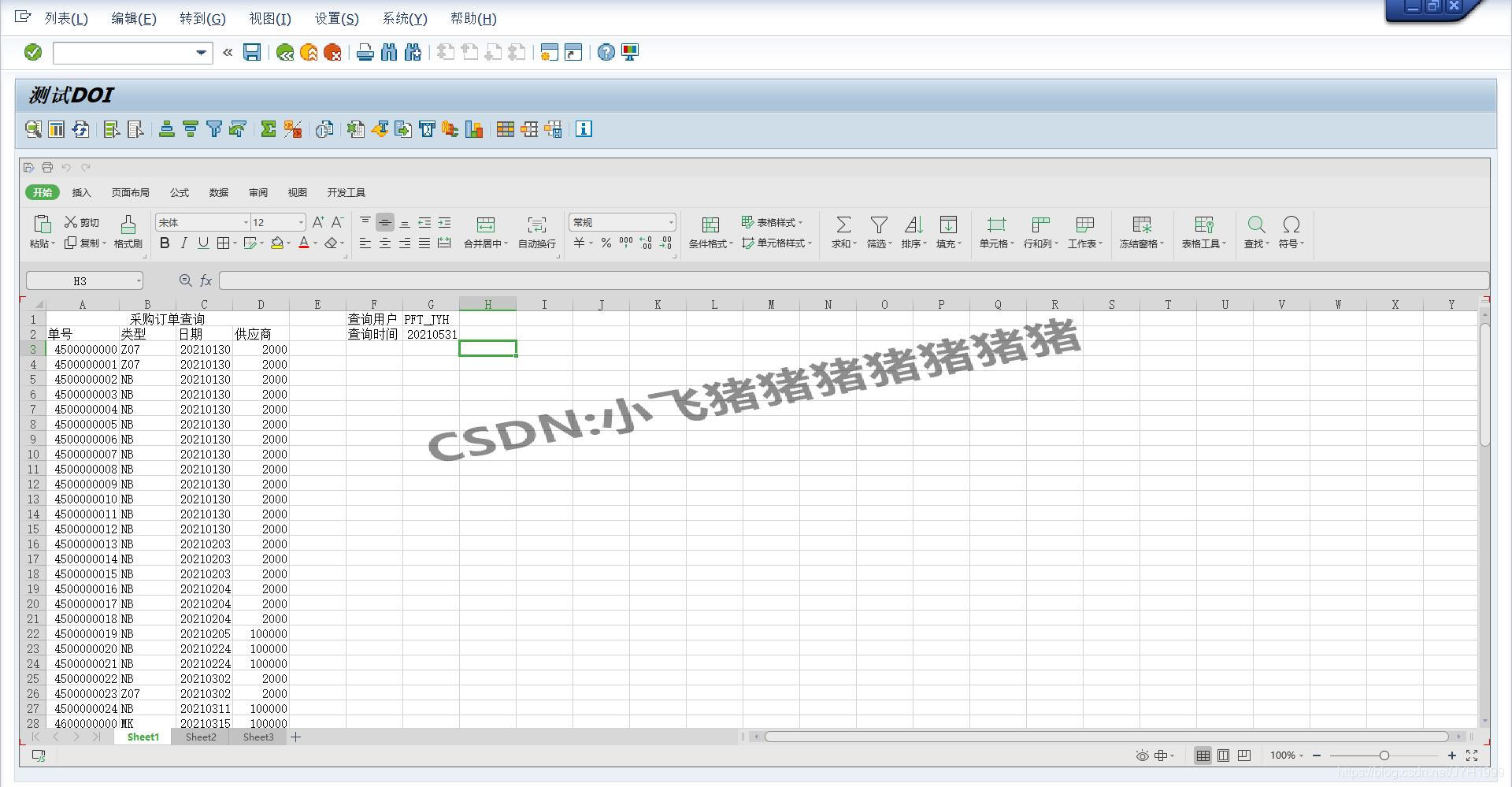The height and width of the screenshot is (787, 1512).
Task: Click the ALV Graphic chart icon
Action: [x=474, y=129]
